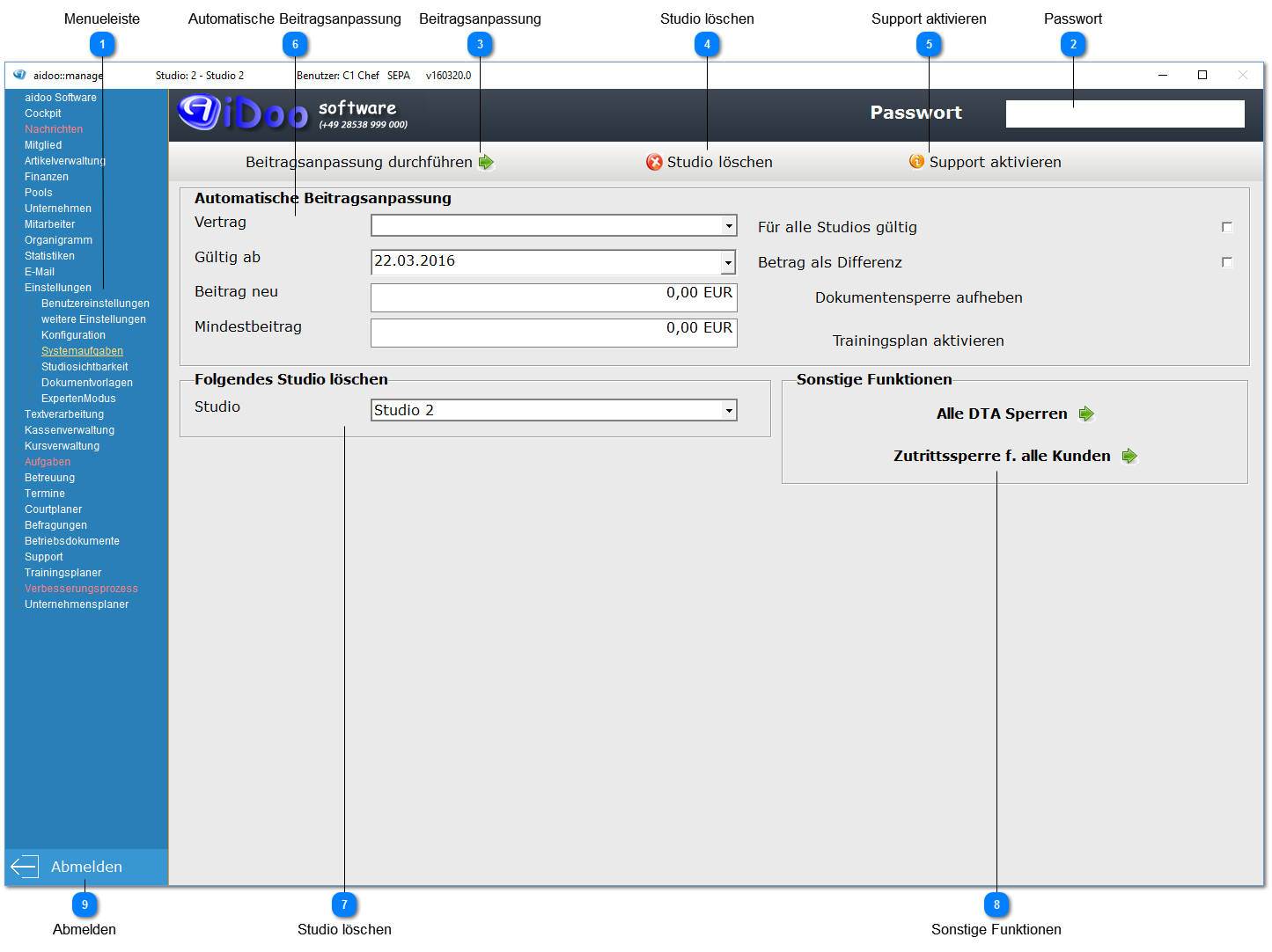Image resolution: width=1272 pixels, height=952 pixels.
Task: Minimize the aidoo::manage window
Action: tap(1163, 75)
